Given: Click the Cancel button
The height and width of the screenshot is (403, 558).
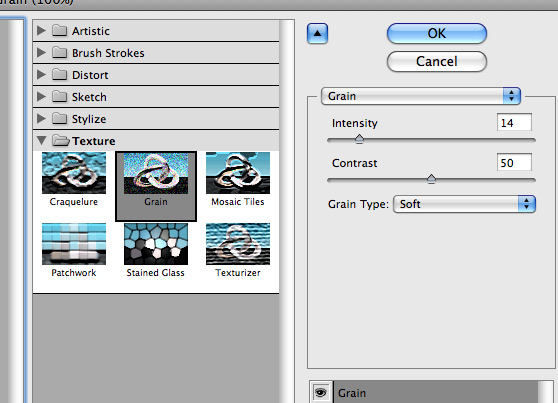Looking at the screenshot, I should (437, 62).
